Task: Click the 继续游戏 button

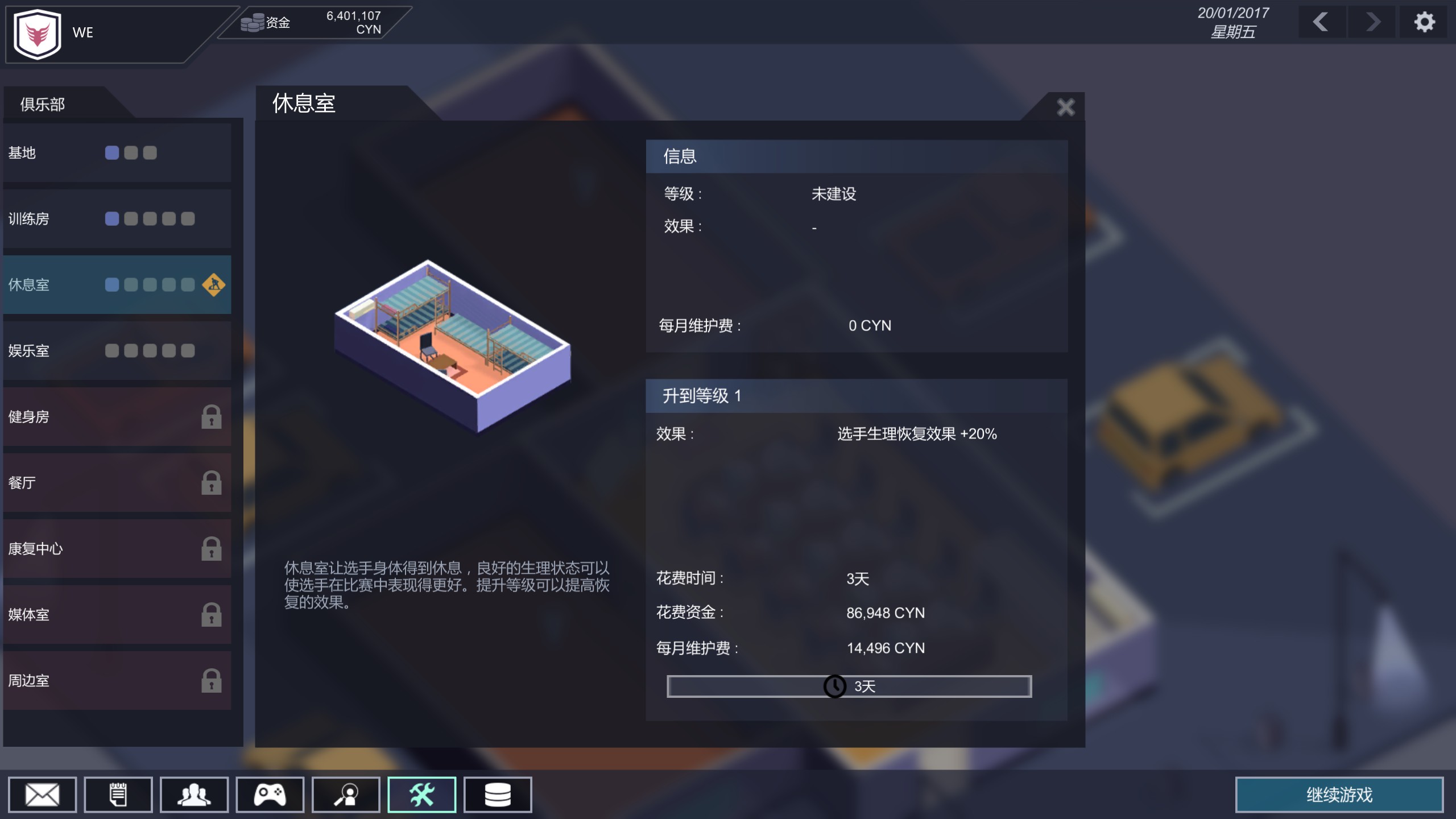Action: (1339, 795)
